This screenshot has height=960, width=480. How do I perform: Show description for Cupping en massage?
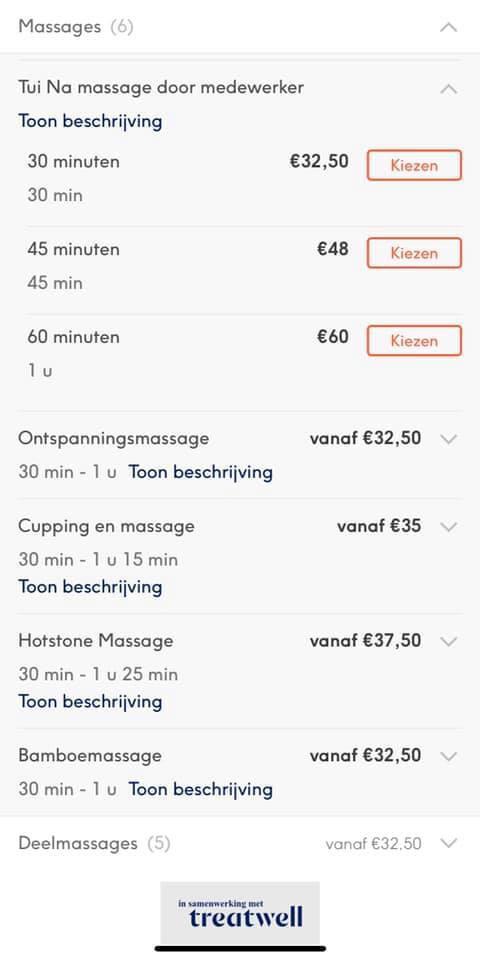pos(90,587)
